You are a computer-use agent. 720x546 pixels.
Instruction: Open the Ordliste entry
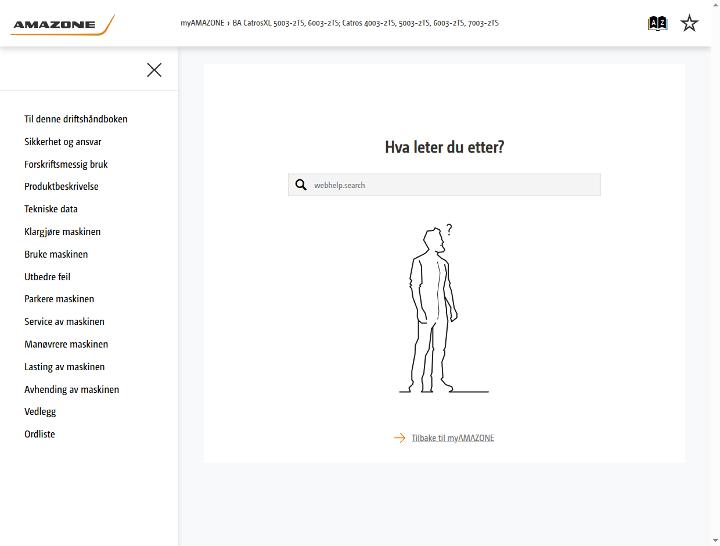pyautogui.click(x=39, y=434)
